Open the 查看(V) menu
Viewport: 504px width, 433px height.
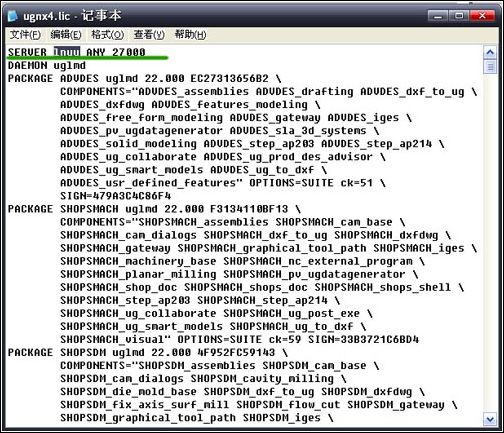click(149, 34)
